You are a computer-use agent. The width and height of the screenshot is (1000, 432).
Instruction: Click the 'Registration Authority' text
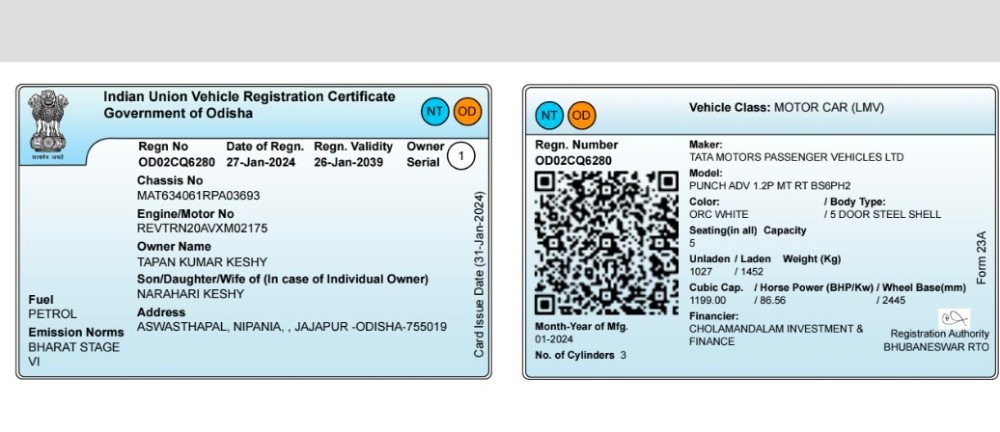939,334
